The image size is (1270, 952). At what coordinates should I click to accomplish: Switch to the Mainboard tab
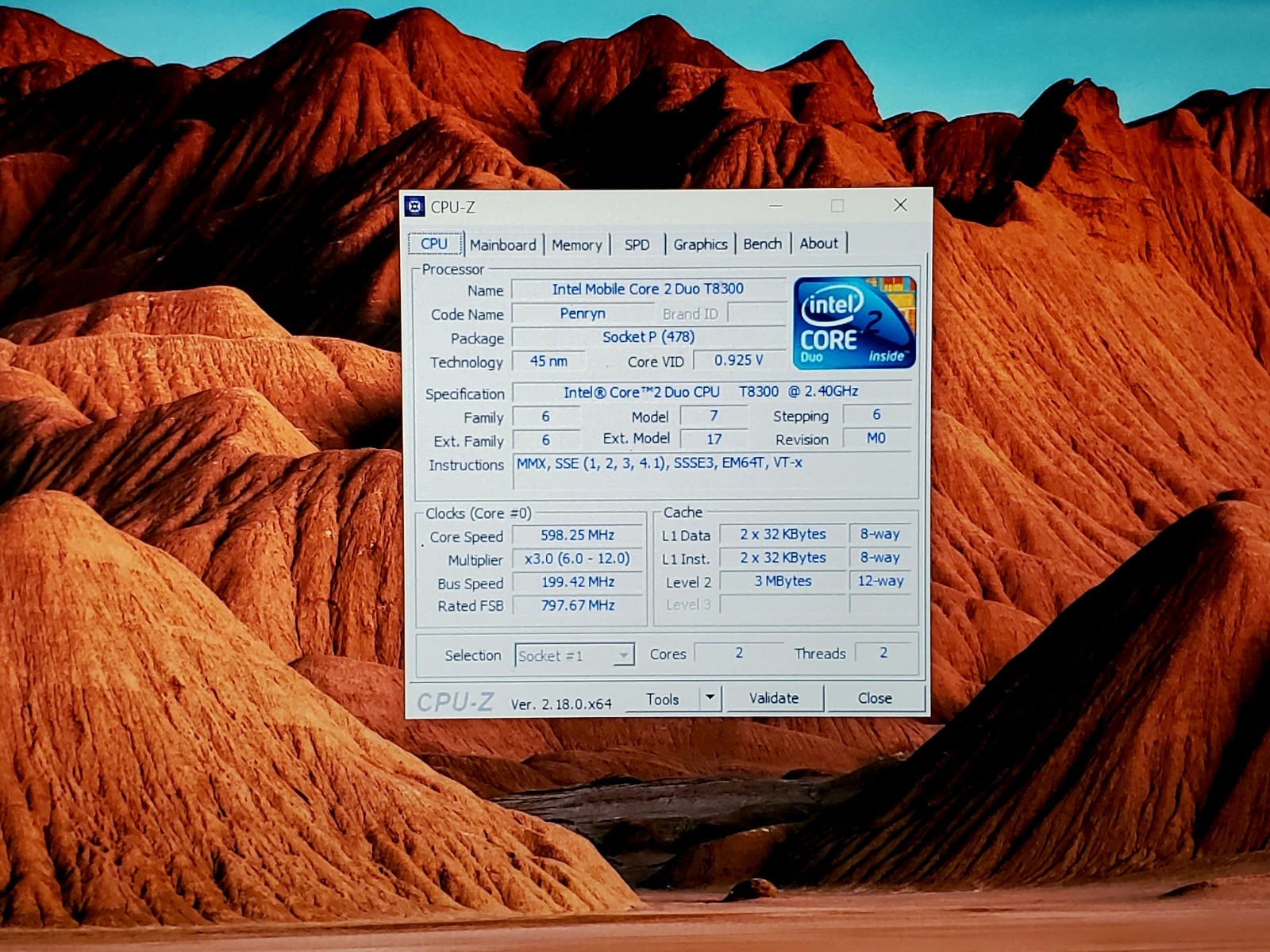pyautogui.click(x=503, y=244)
